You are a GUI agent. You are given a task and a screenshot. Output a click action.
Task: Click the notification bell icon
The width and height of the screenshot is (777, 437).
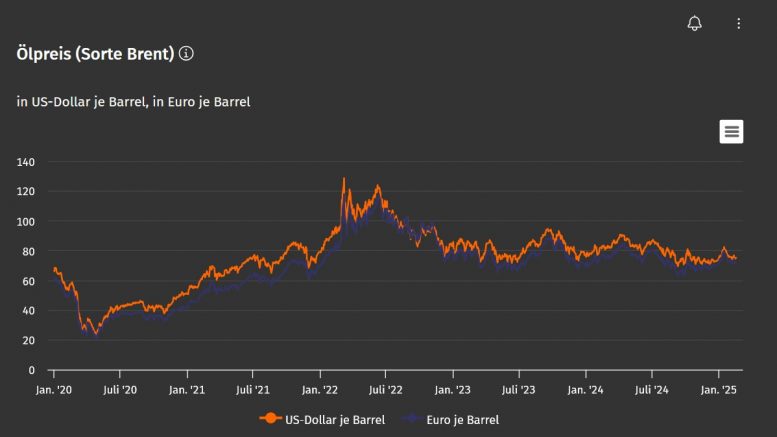point(694,23)
